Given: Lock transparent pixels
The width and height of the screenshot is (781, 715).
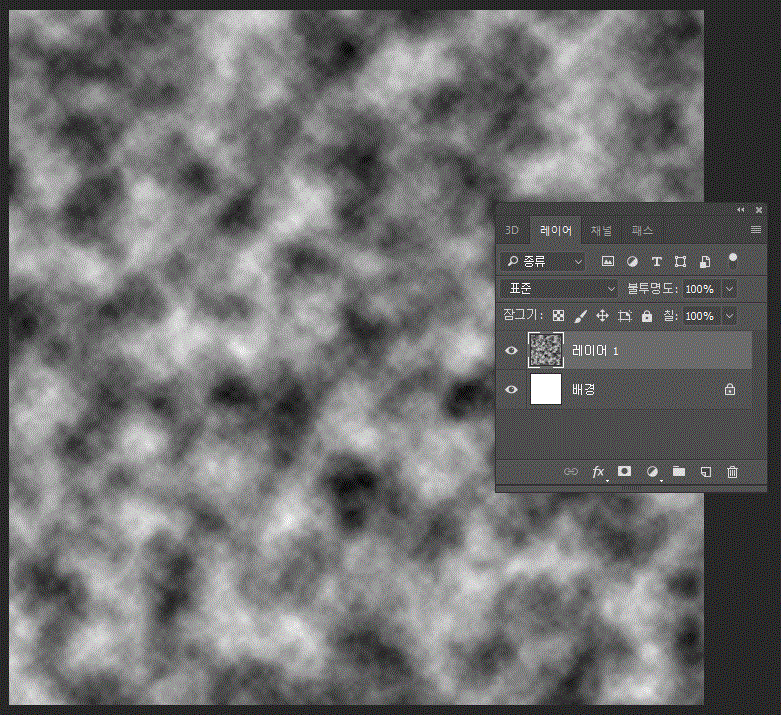Looking at the screenshot, I should [x=558, y=316].
